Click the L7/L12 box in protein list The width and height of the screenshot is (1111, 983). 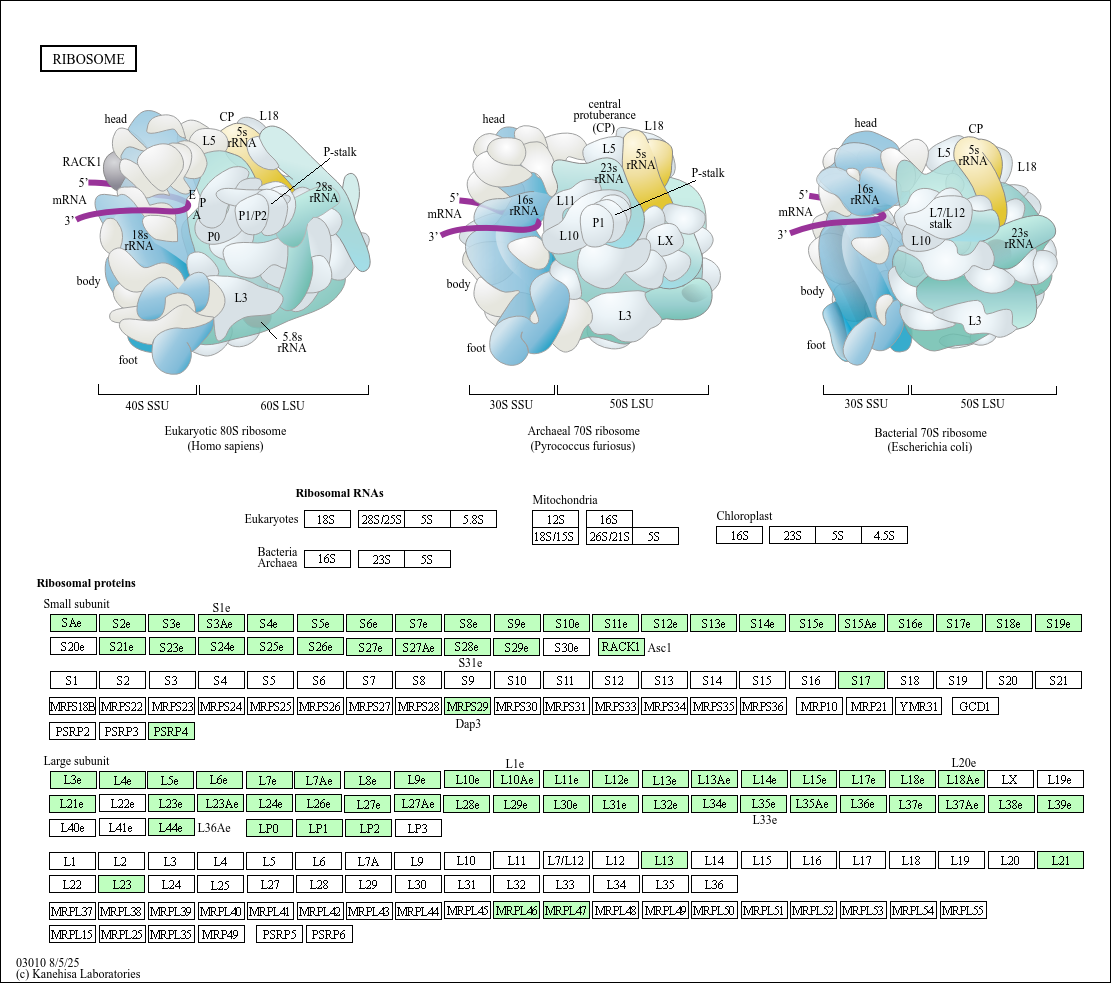(565, 860)
